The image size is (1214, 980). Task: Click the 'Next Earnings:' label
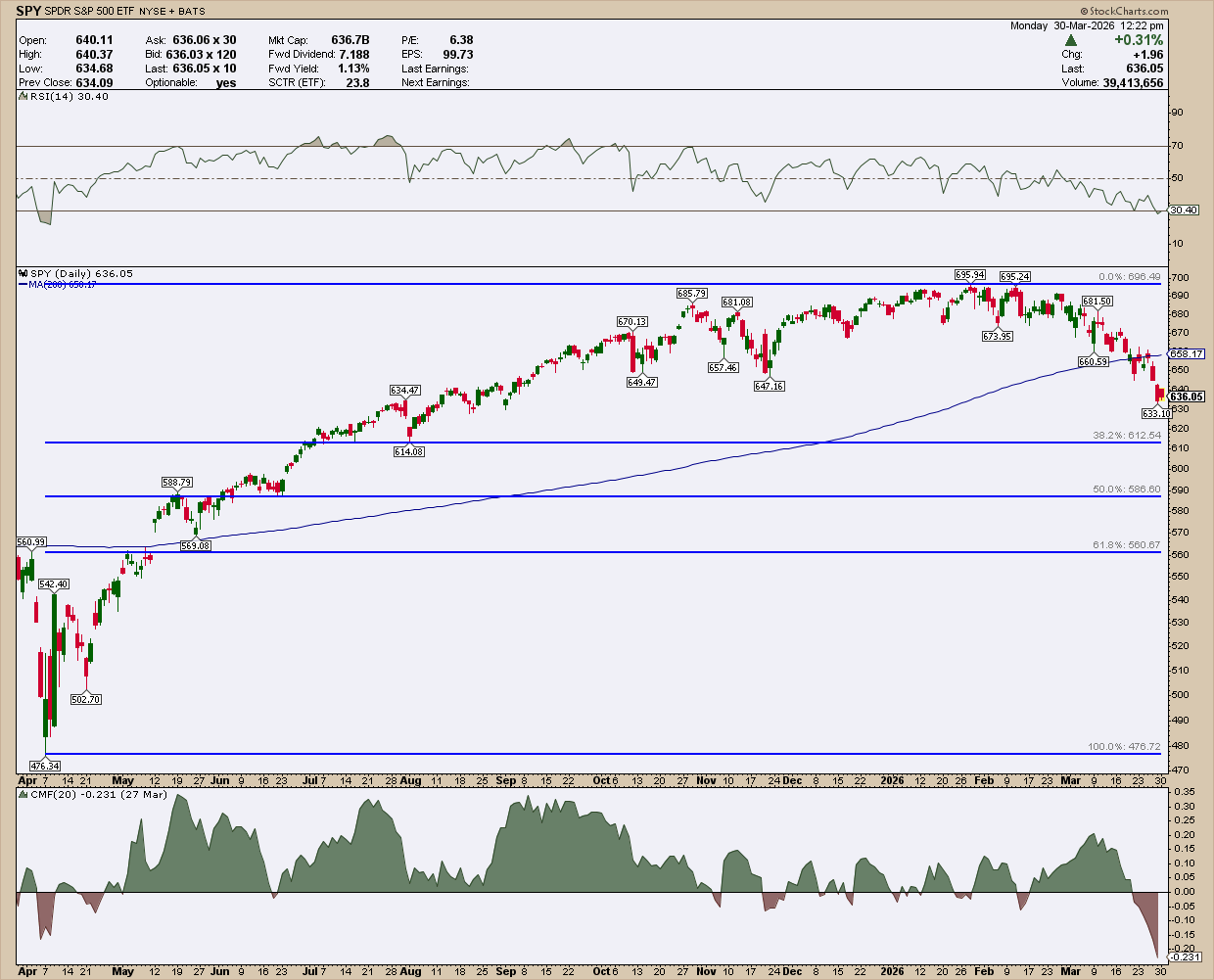(435, 83)
